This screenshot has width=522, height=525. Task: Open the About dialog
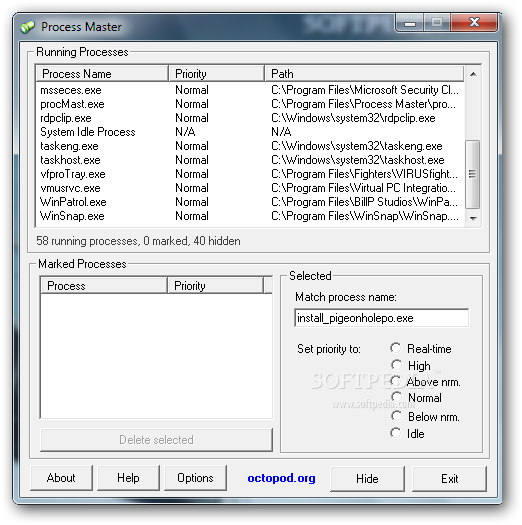tap(61, 478)
